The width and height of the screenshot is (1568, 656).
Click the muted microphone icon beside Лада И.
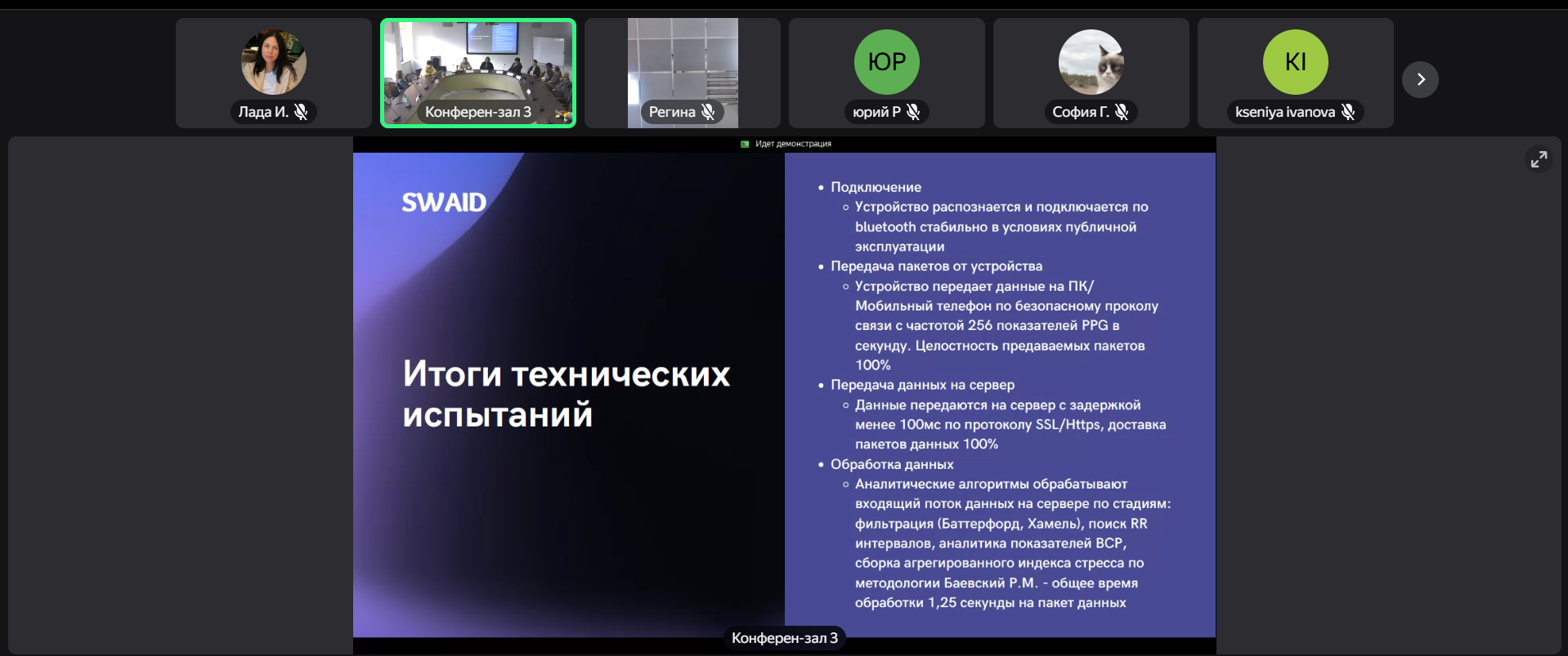point(301,112)
